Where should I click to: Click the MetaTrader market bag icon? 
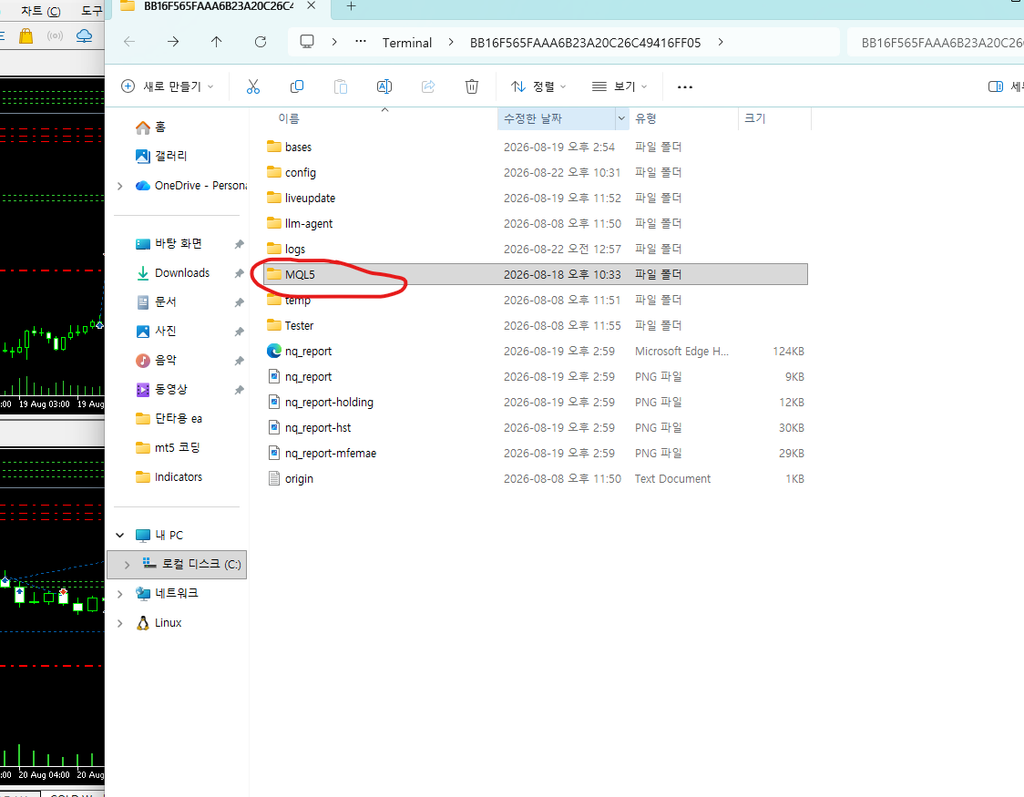[x=26, y=36]
